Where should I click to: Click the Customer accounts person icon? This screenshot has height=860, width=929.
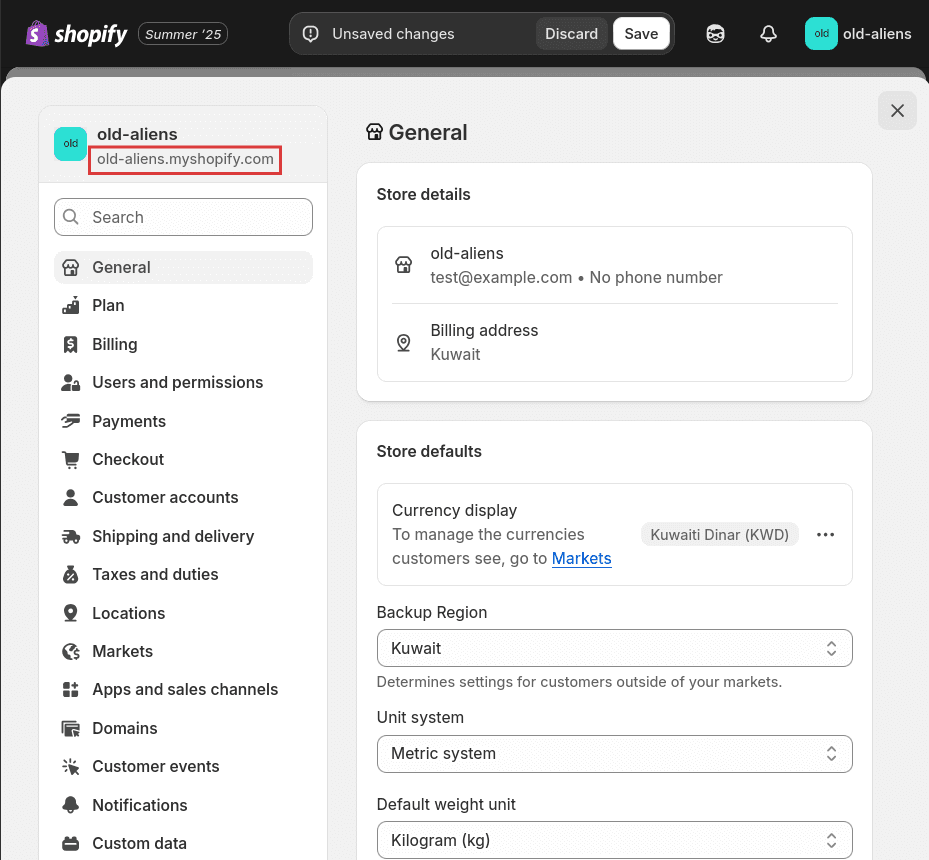pyautogui.click(x=71, y=498)
